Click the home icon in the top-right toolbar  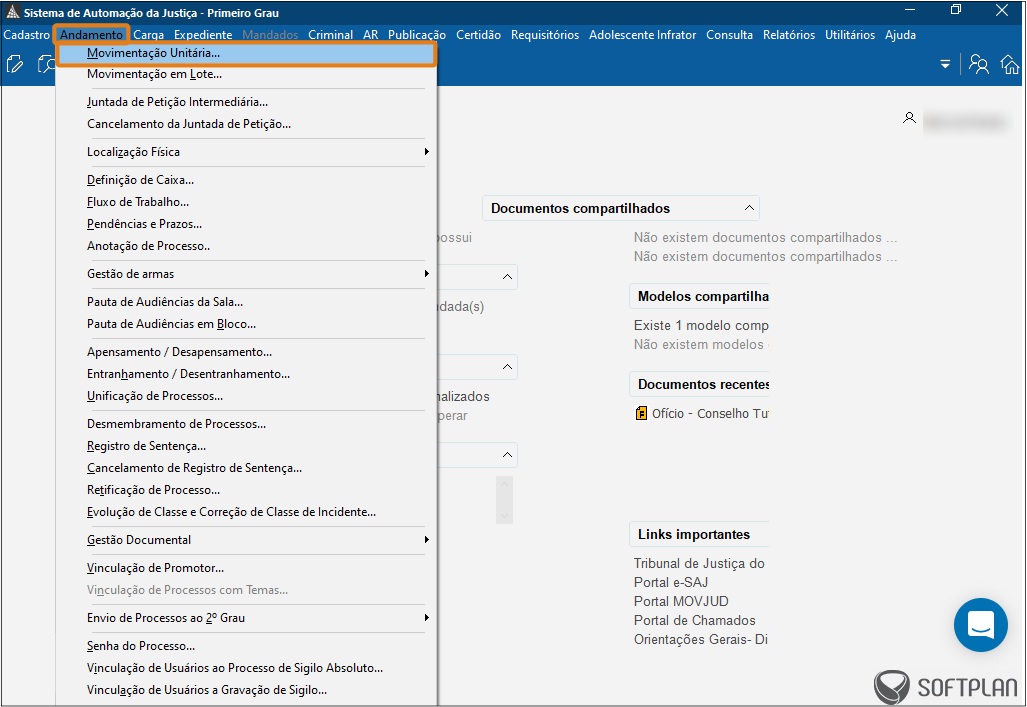[x=1010, y=65]
